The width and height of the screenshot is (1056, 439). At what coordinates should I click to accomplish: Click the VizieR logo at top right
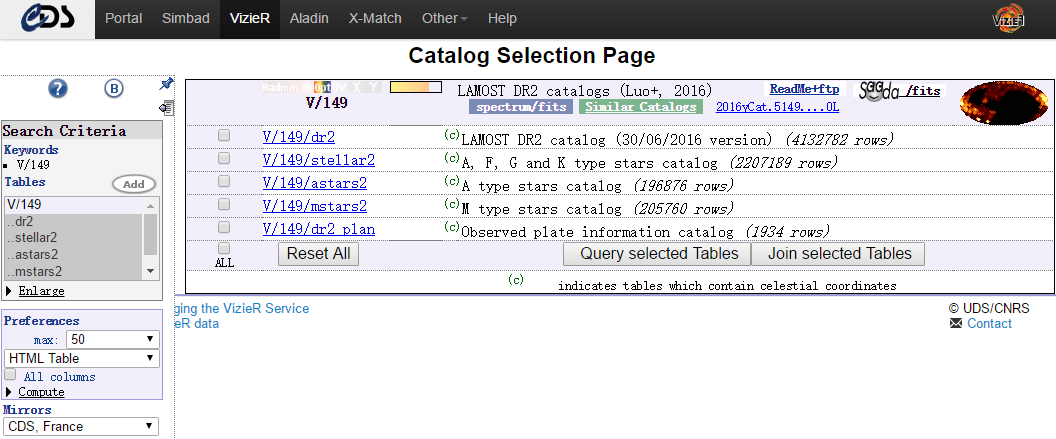(x=1007, y=18)
